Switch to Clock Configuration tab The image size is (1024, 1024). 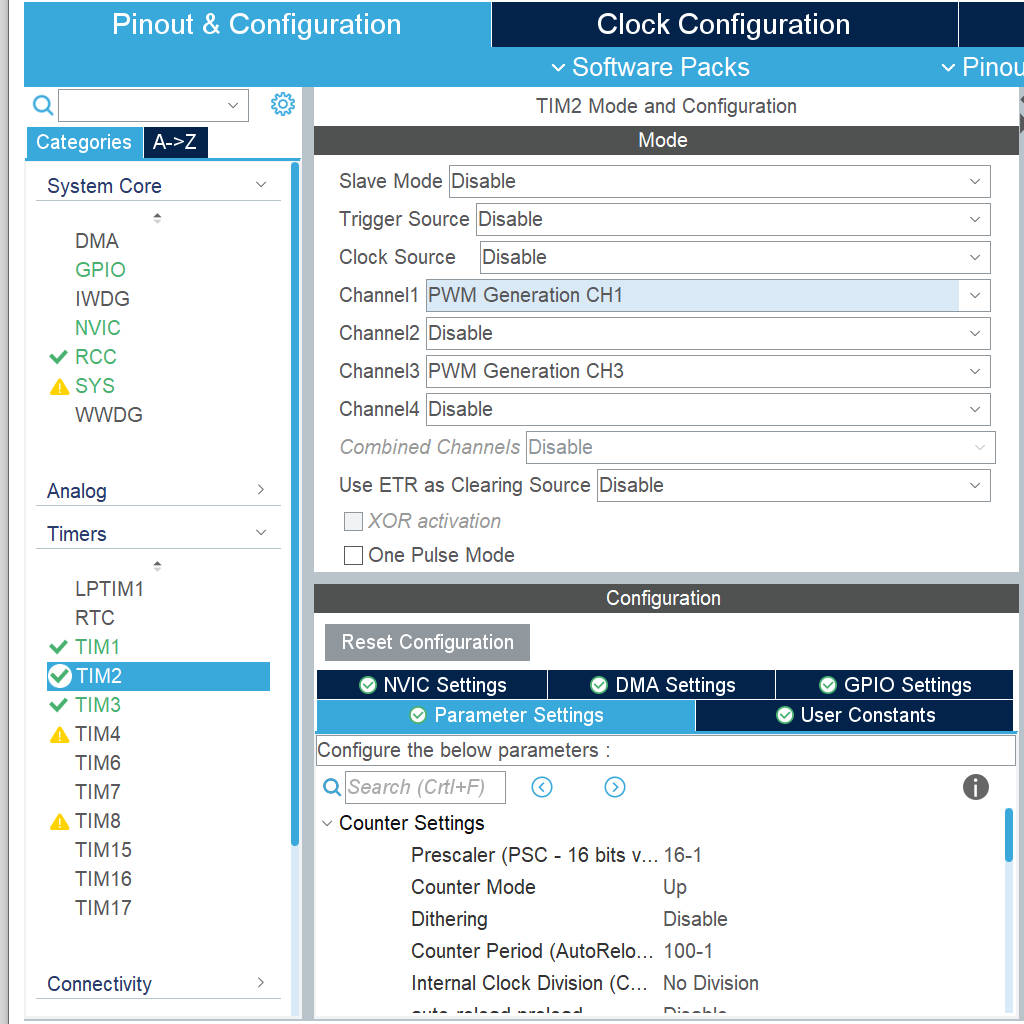pos(723,24)
